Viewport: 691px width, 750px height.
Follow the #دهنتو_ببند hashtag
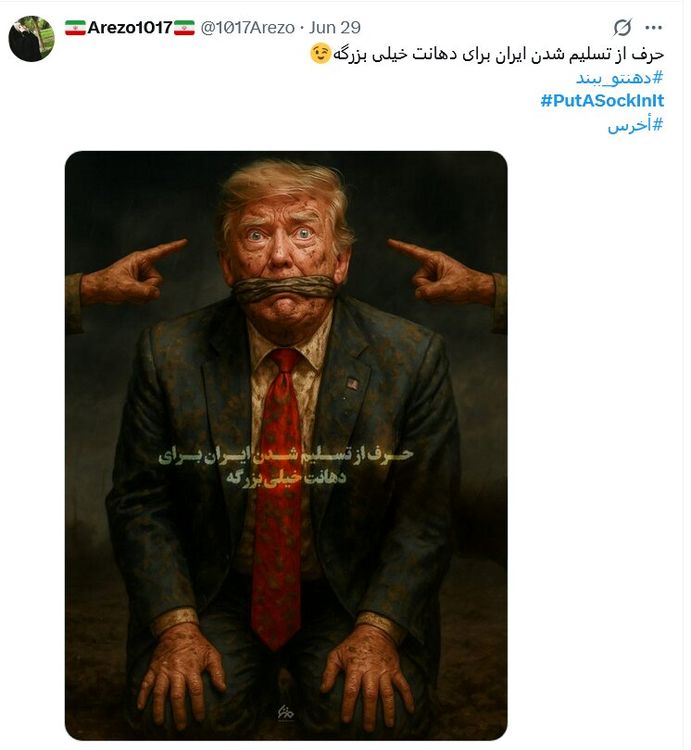(620, 78)
